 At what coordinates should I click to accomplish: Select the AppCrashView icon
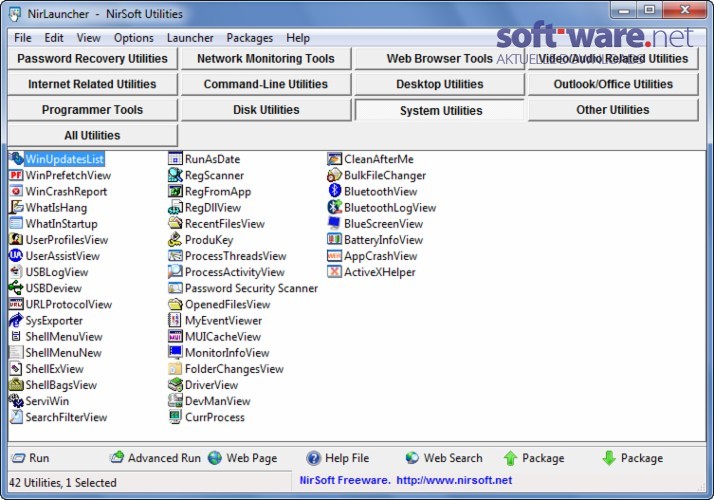pos(335,256)
